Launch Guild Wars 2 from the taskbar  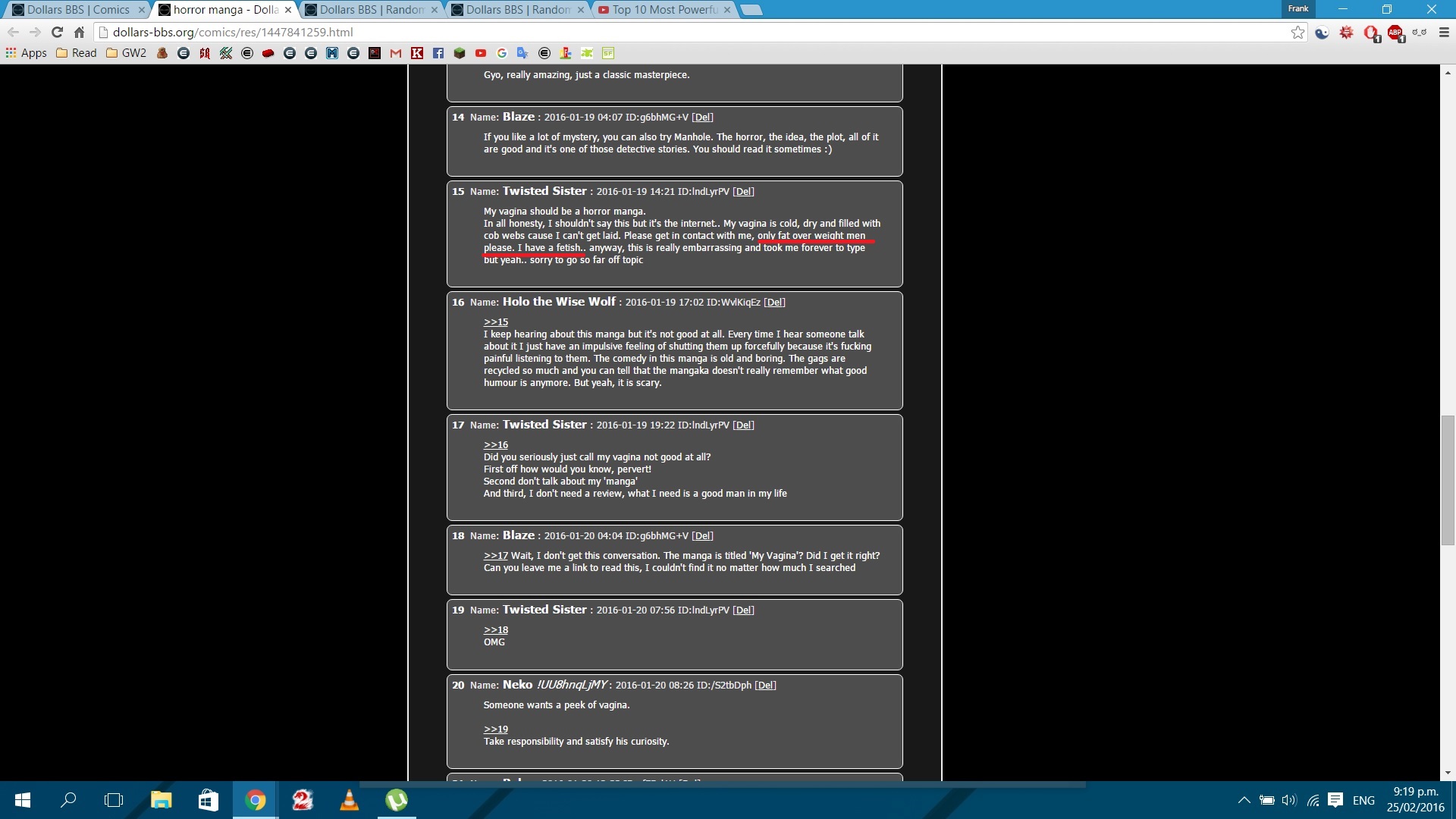(303, 800)
